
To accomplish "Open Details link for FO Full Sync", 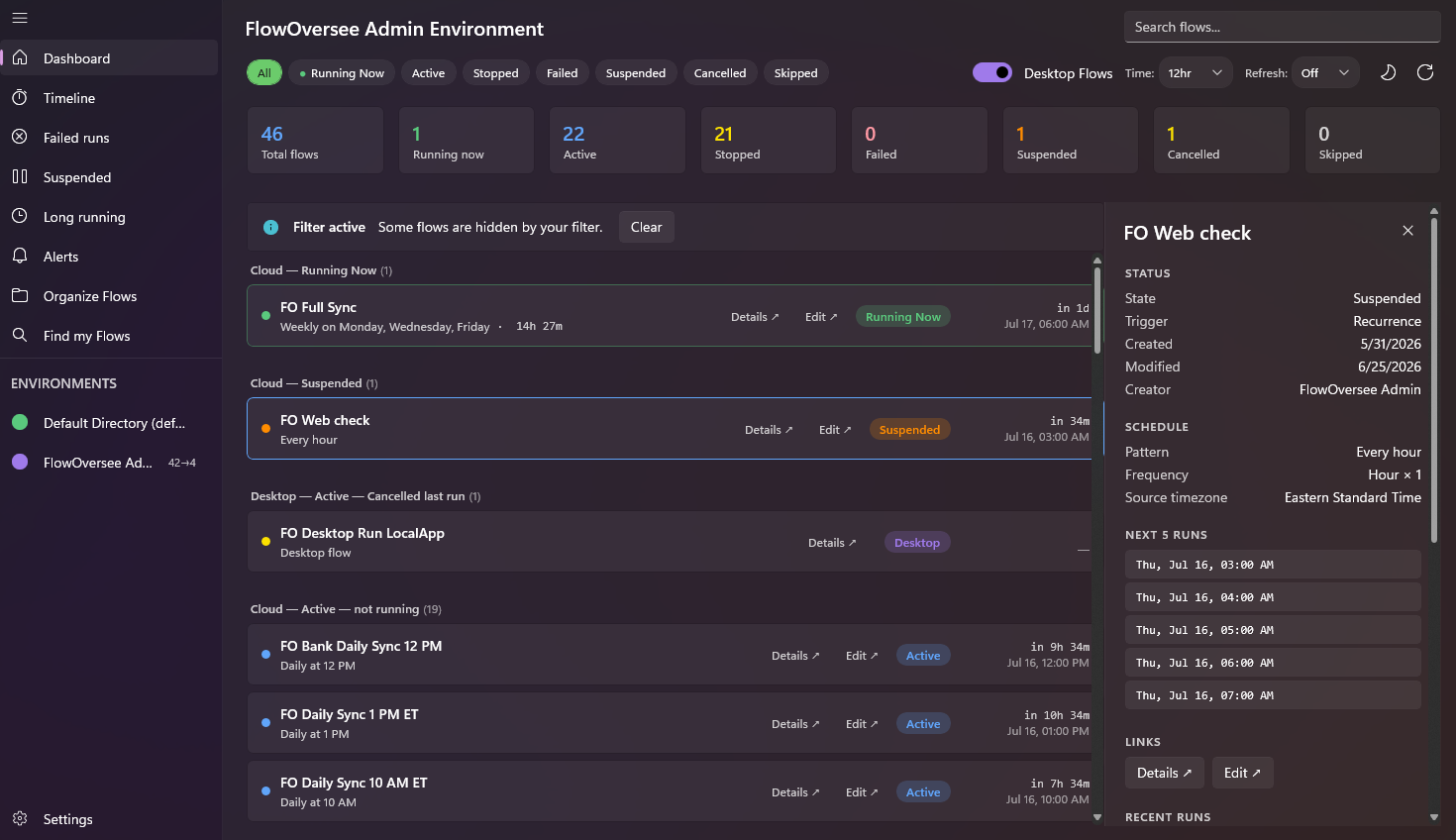I will click(755, 317).
